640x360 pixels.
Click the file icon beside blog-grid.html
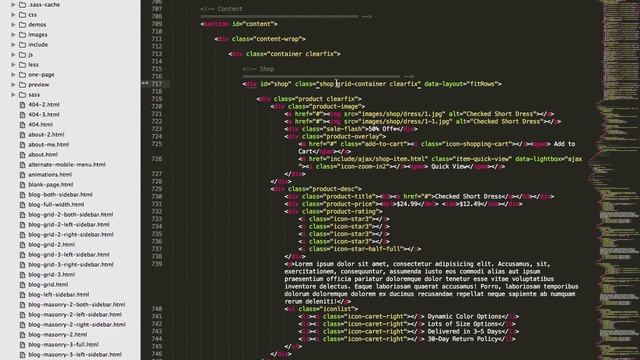(22, 284)
